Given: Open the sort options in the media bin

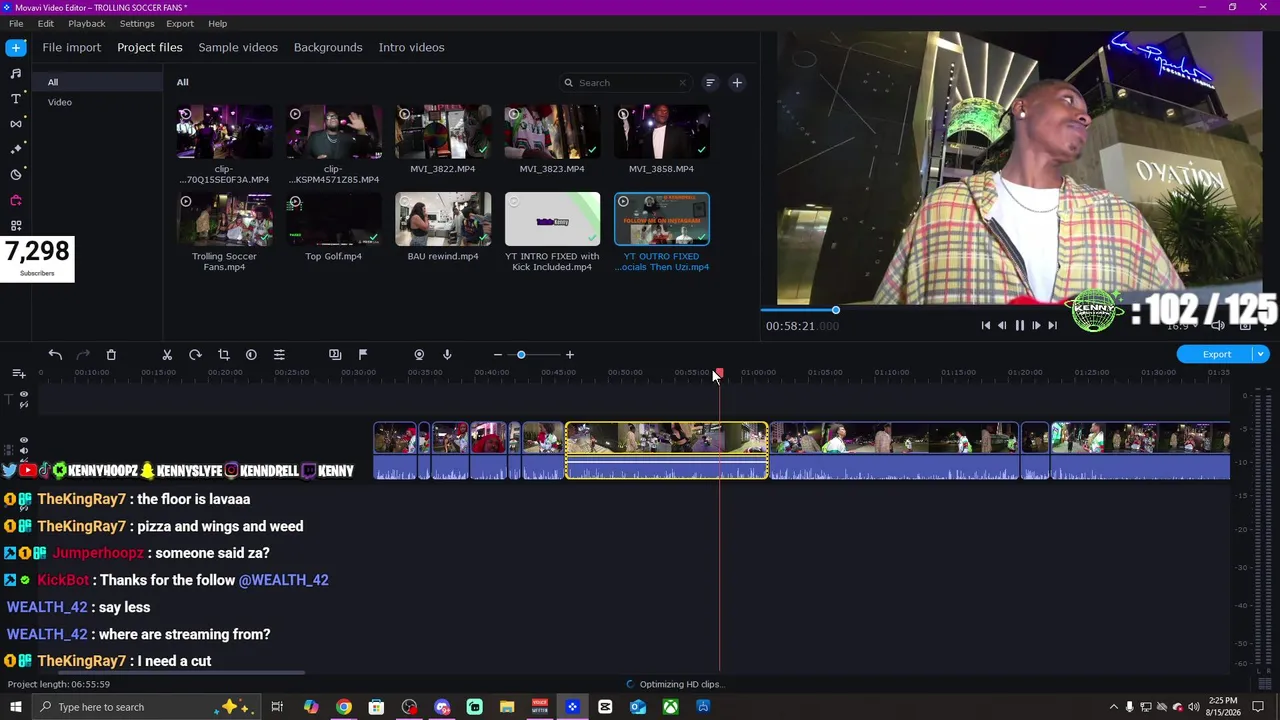Looking at the screenshot, I should 710,83.
